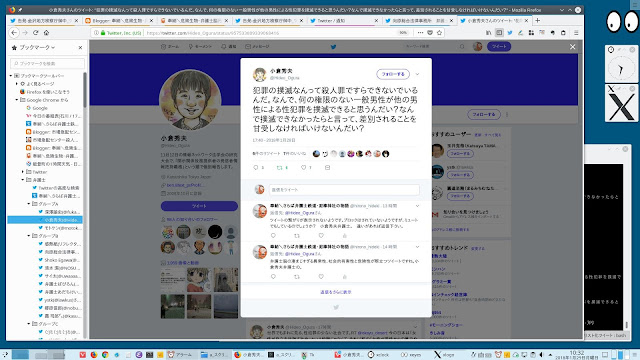640x360 pixels.
Task: Collapse the ブックマークツールバー folder
Action: click(x=11, y=76)
